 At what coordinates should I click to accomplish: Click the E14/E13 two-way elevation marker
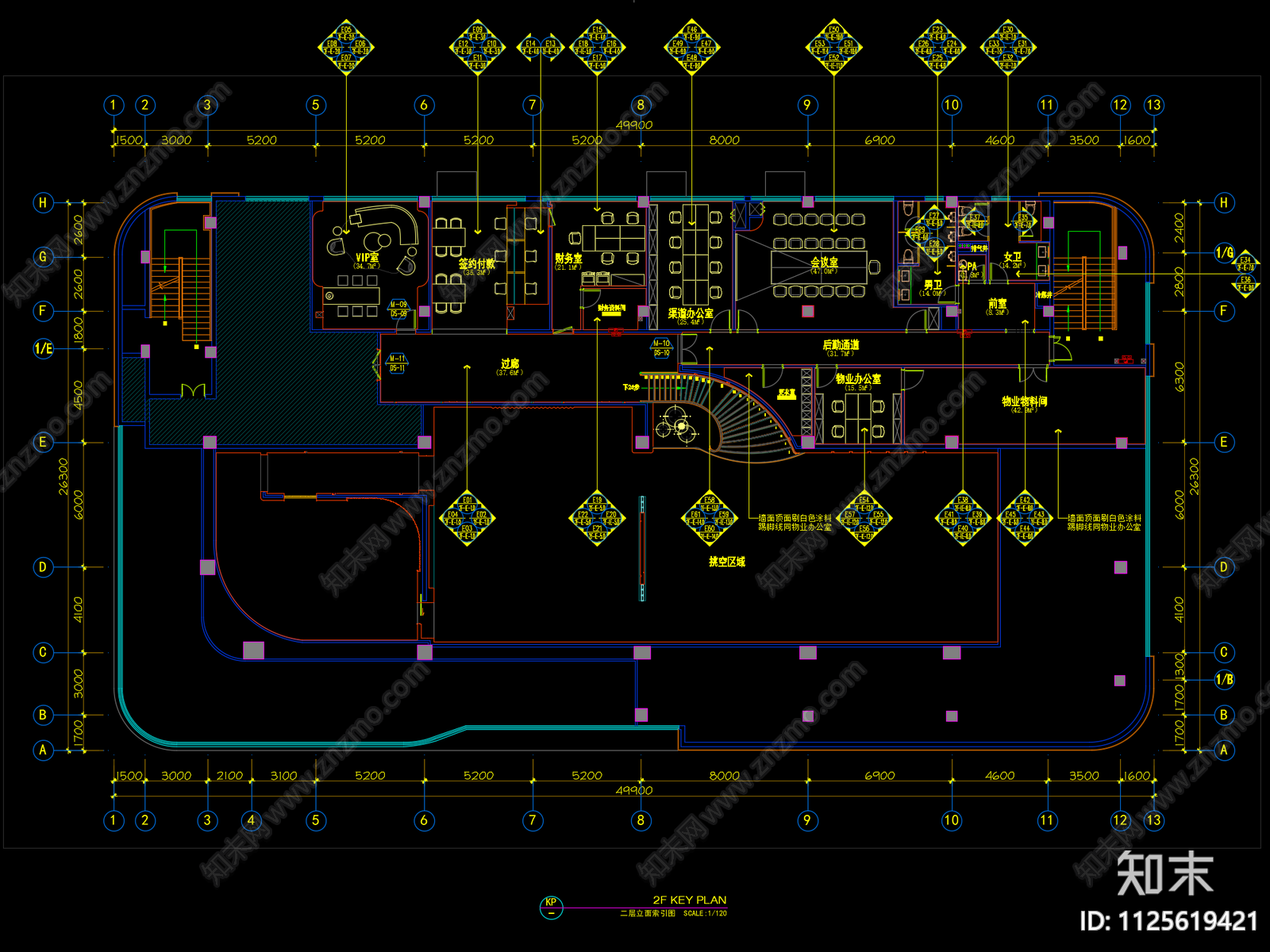541,47
